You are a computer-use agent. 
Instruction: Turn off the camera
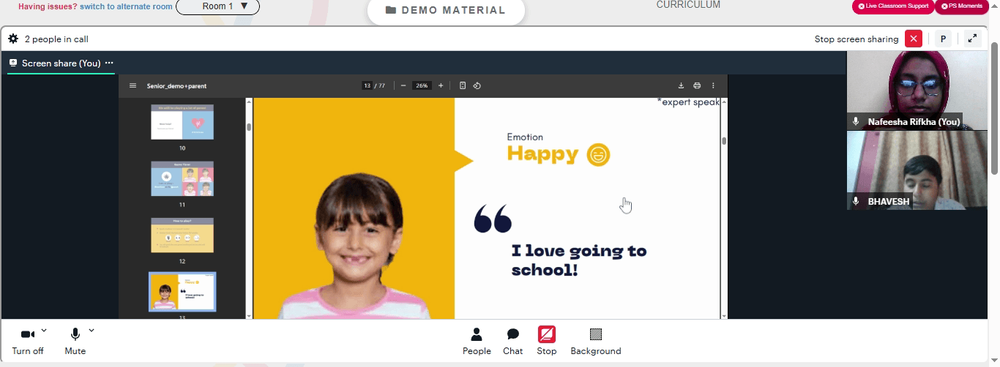[x=27, y=341]
